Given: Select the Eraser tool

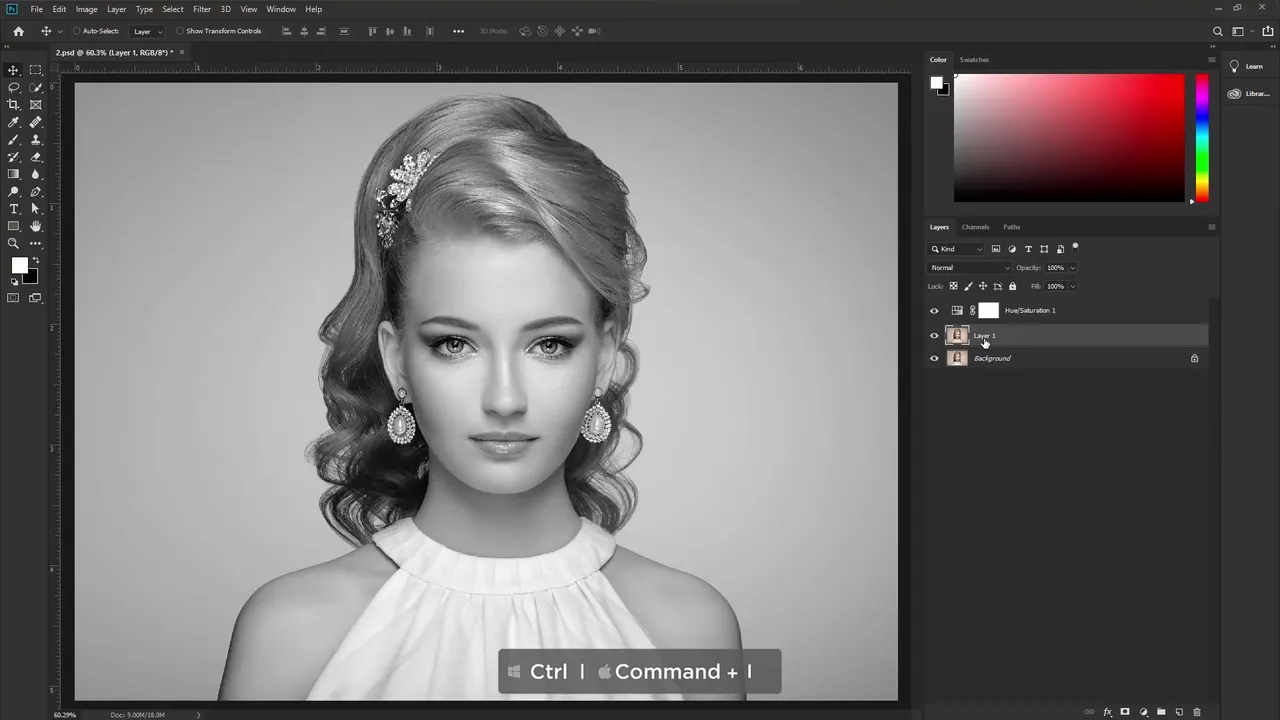Looking at the screenshot, I should pos(36,157).
